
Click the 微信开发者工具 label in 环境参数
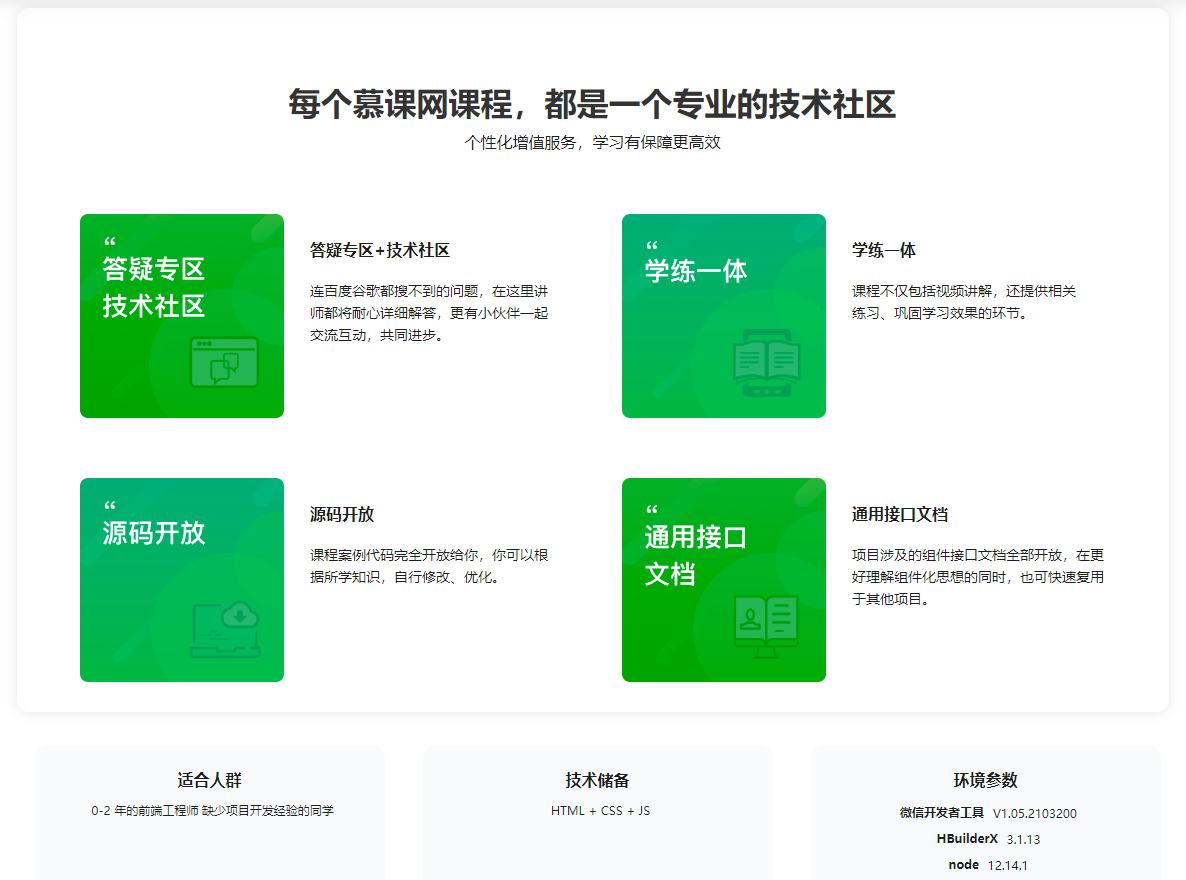point(942,813)
